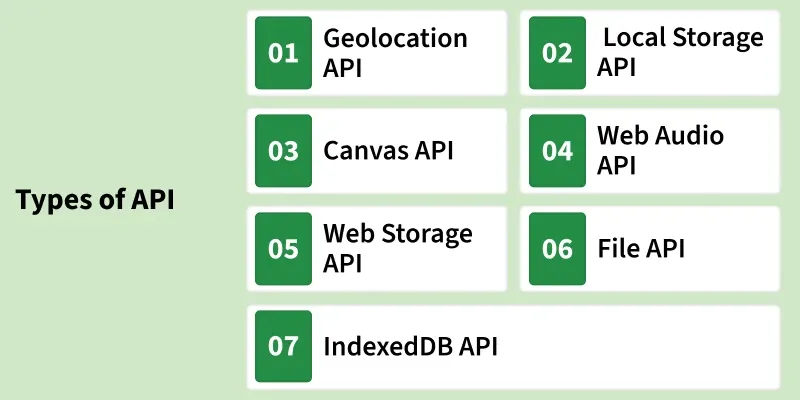Image resolution: width=800 pixels, height=400 pixels.
Task: Open the IndexedDB API label
Action: click(410, 346)
